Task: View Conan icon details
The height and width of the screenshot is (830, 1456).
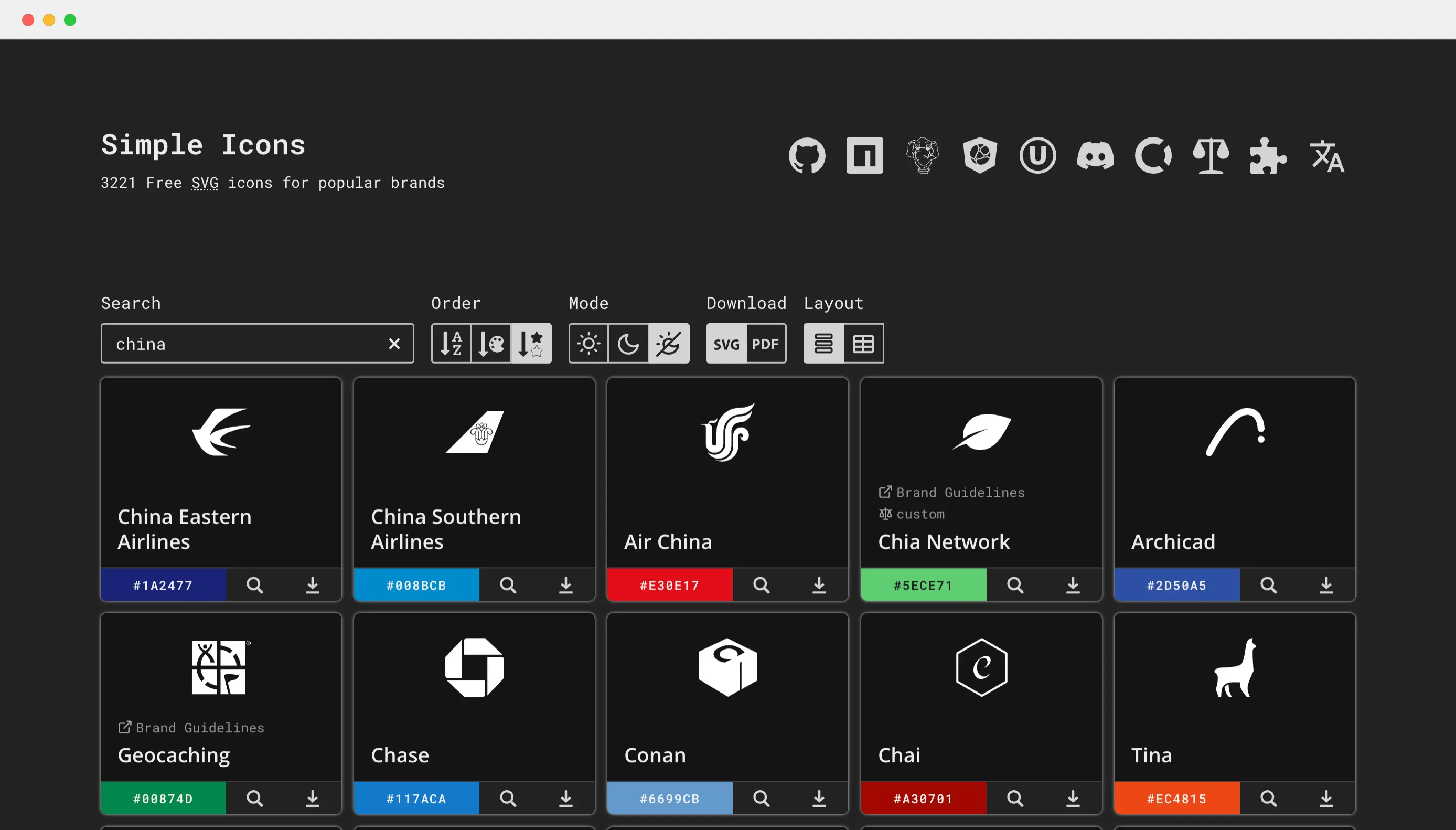Action: pyautogui.click(x=762, y=798)
